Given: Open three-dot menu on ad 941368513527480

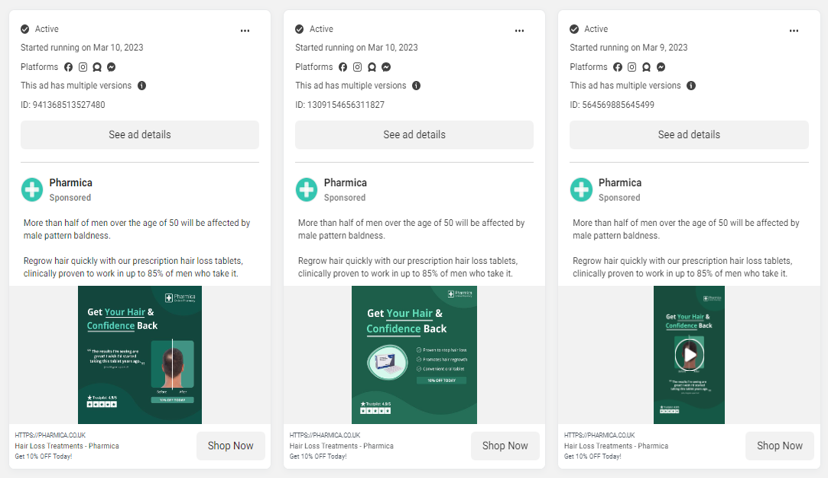Looking at the screenshot, I should (245, 31).
